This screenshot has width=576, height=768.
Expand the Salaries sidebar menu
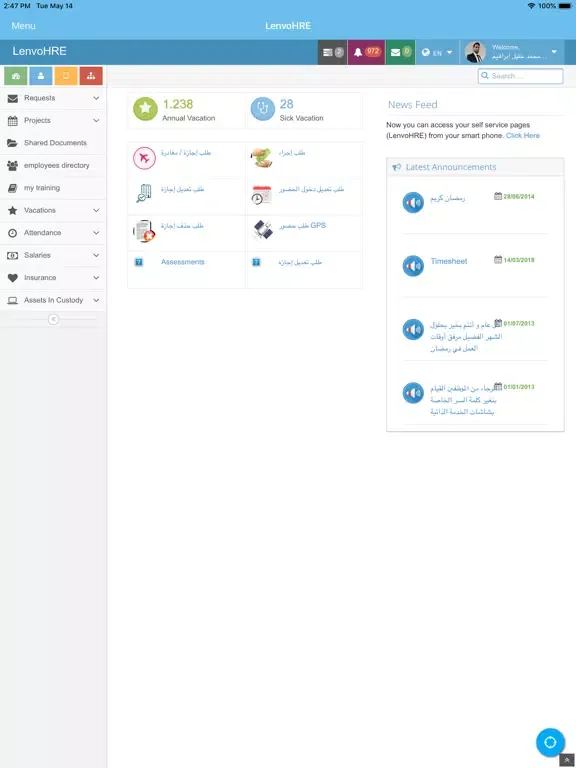[x=53, y=255]
